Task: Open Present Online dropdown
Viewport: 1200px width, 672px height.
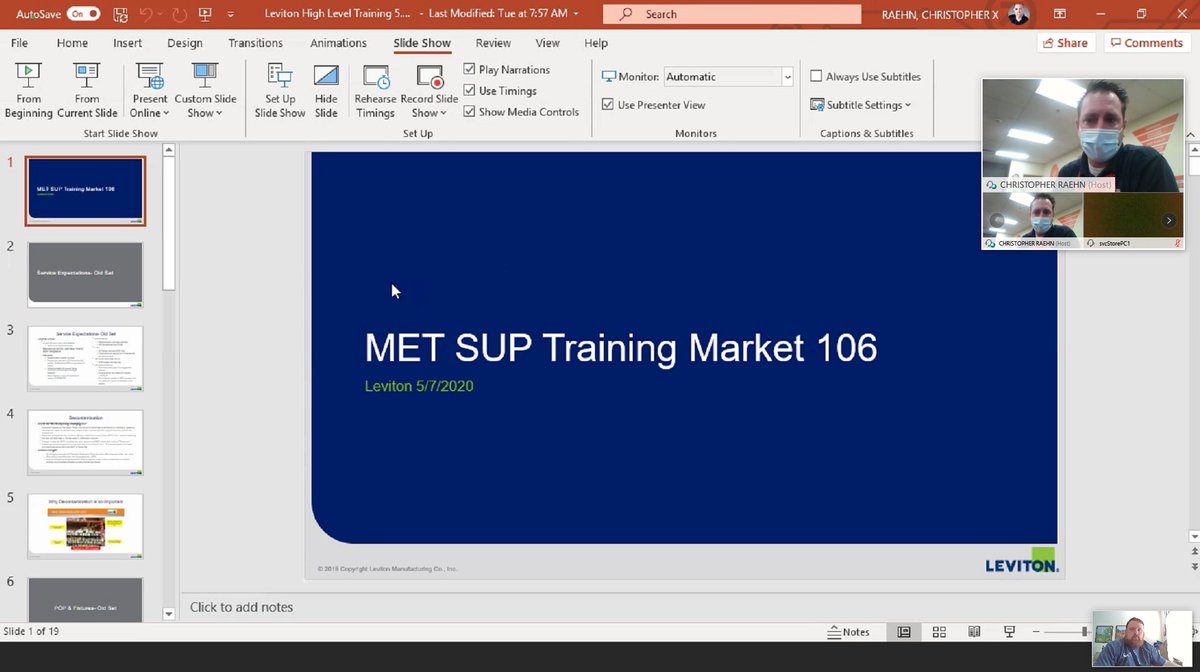Action: pos(150,90)
